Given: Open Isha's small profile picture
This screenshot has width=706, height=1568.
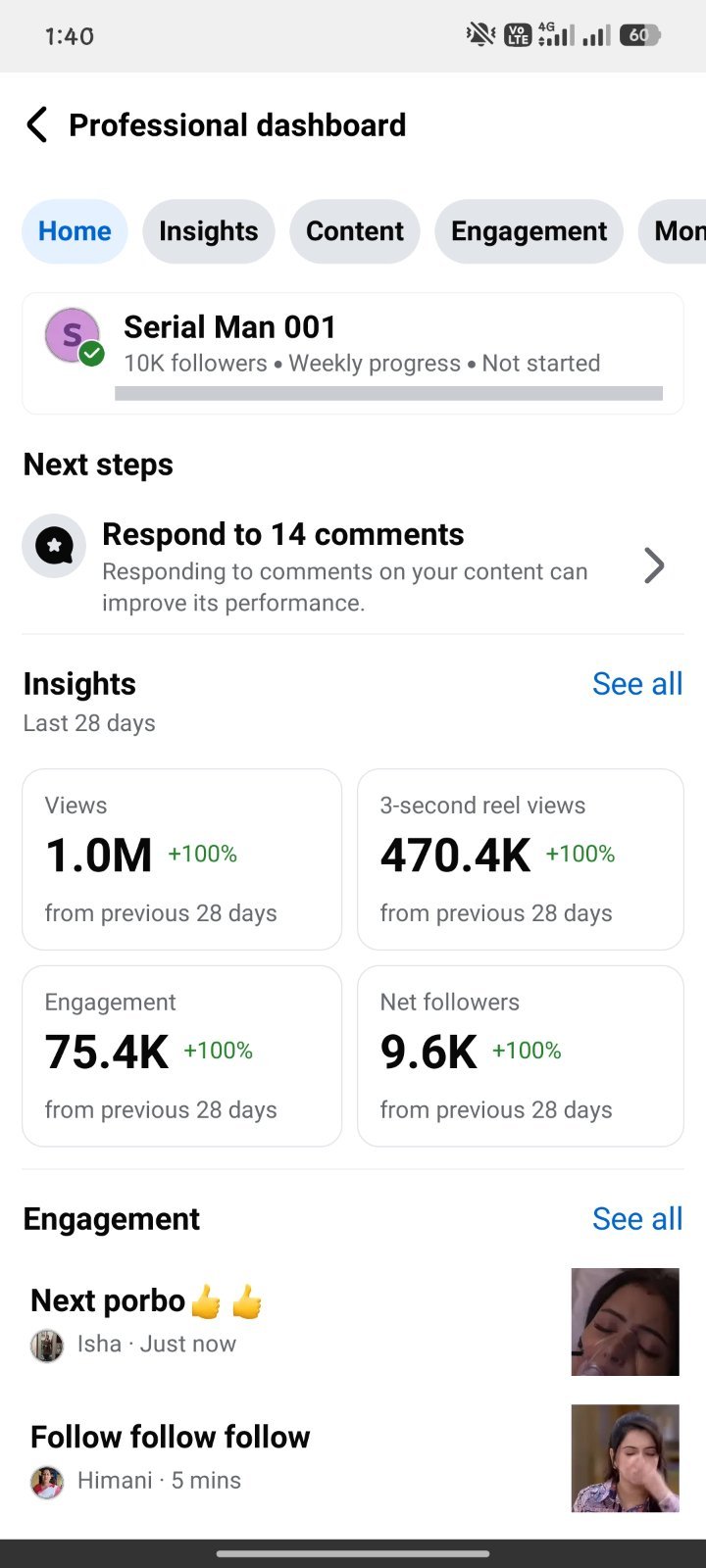Looking at the screenshot, I should tap(47, 1345).
